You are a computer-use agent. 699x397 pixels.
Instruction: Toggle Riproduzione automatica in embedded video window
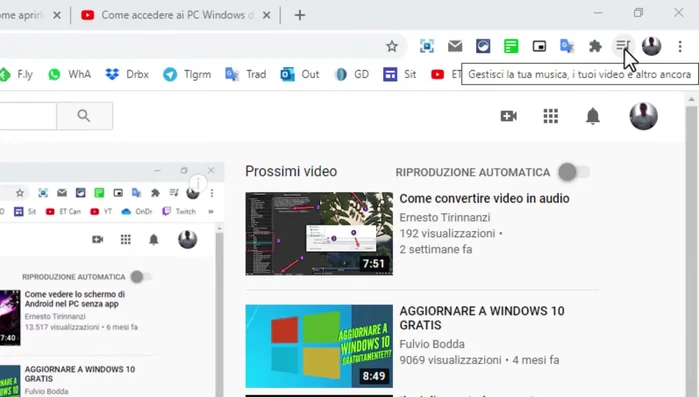pos(141,277)
